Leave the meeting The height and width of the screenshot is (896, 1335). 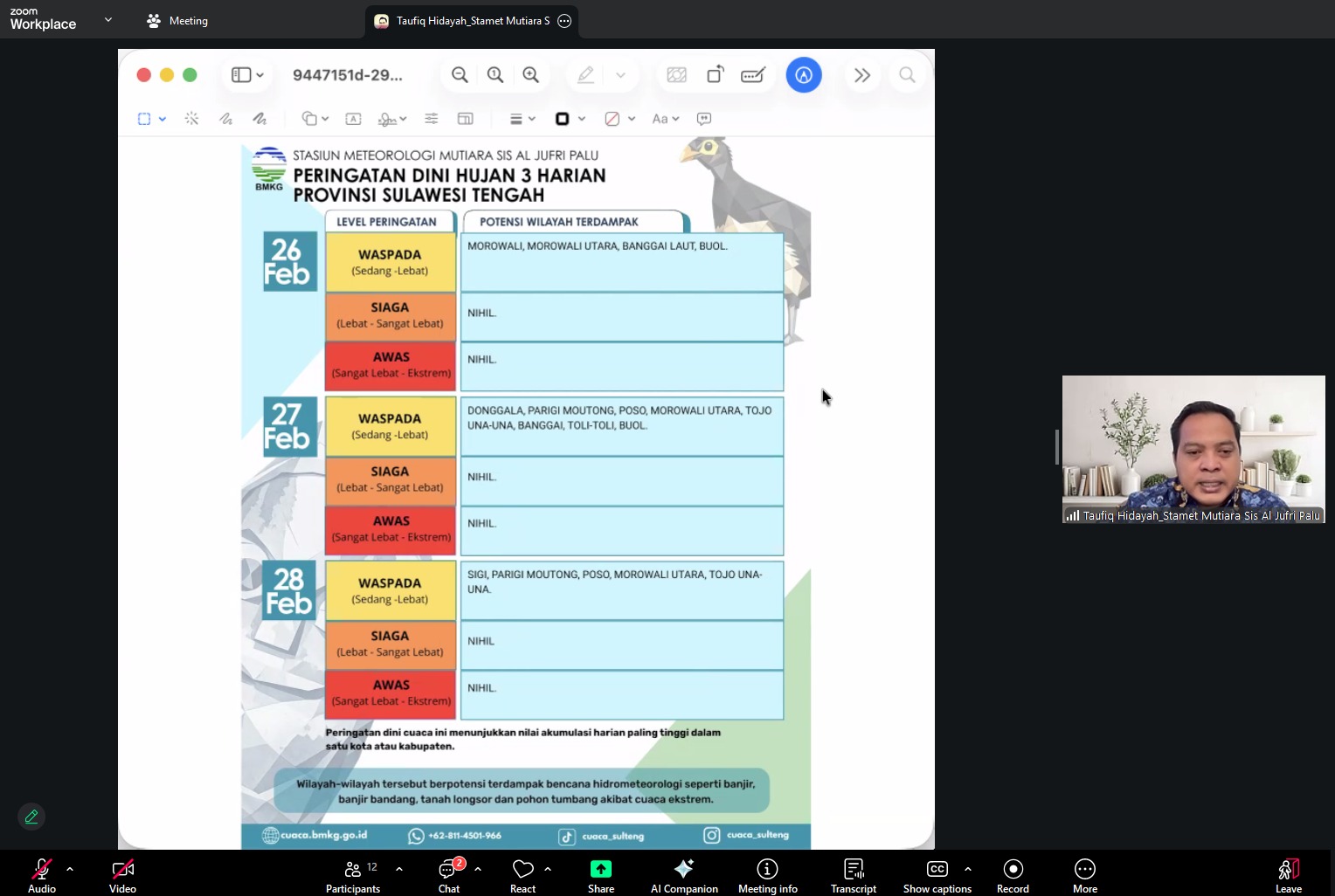[1288, 875]
